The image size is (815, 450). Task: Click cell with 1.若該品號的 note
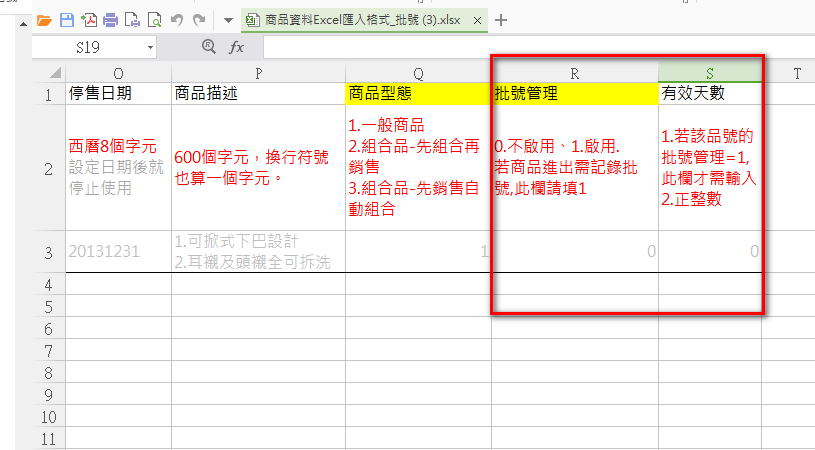[710, 168]
